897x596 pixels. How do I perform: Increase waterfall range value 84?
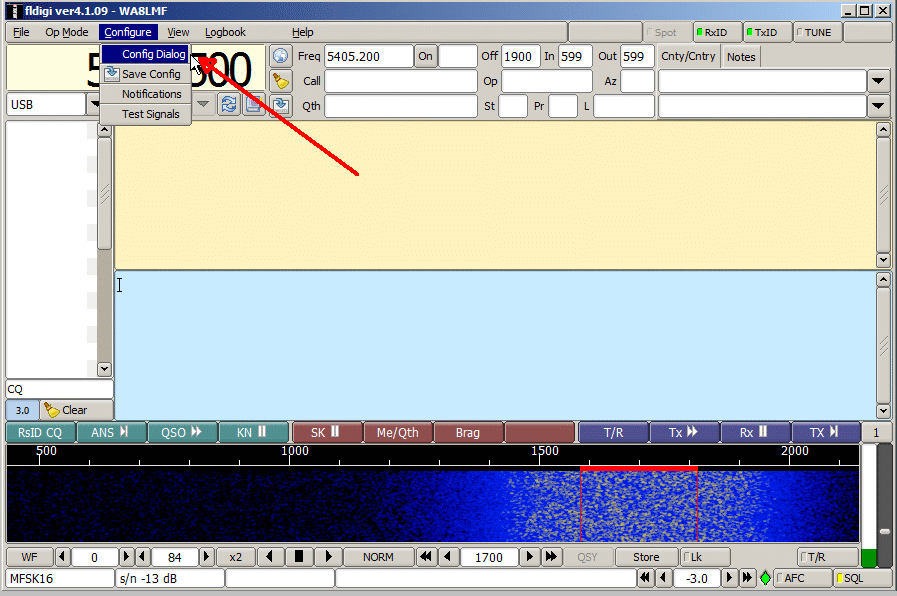207,557
